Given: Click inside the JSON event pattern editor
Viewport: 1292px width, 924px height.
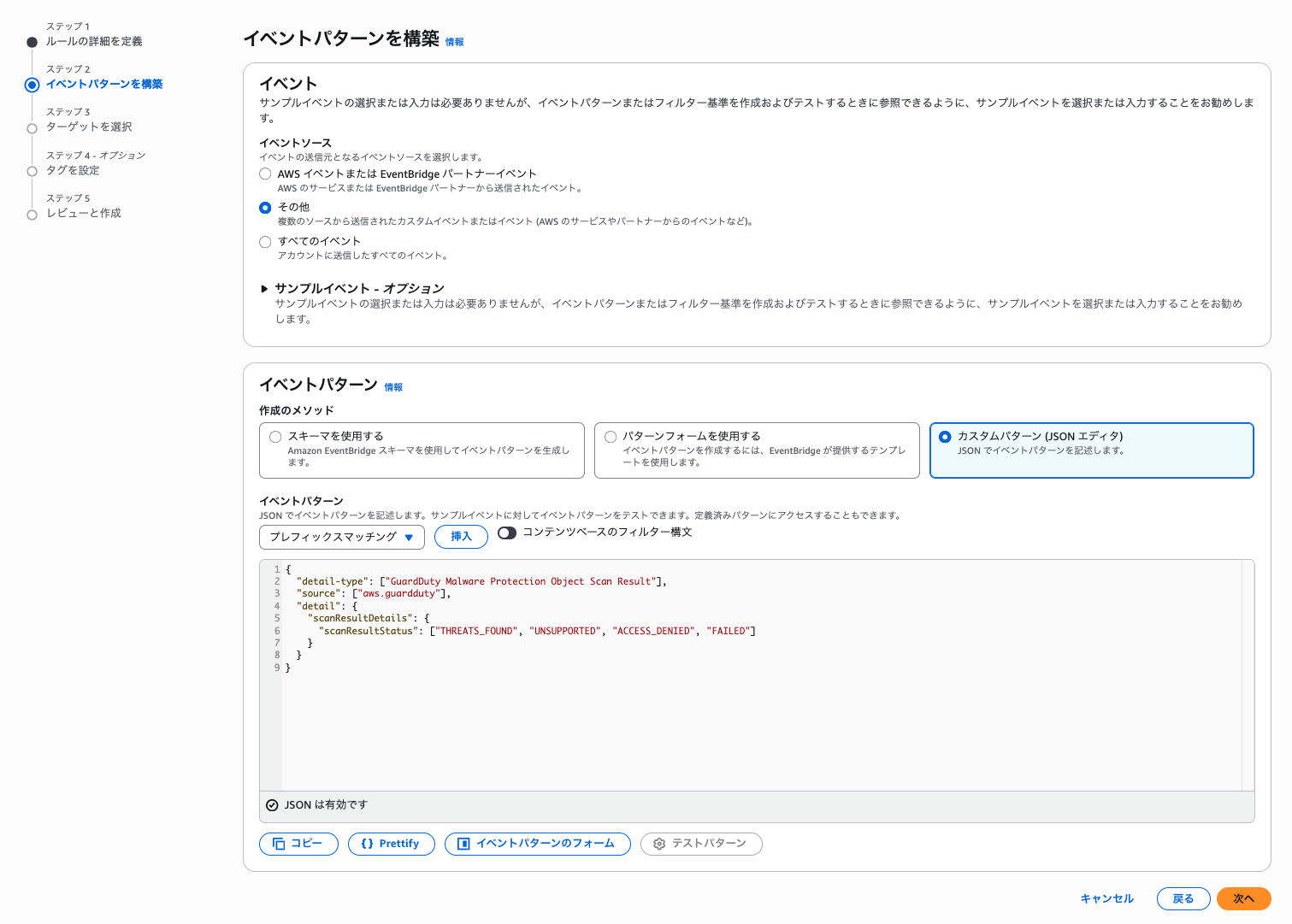Looking at the screenshot, I should 752,718.
